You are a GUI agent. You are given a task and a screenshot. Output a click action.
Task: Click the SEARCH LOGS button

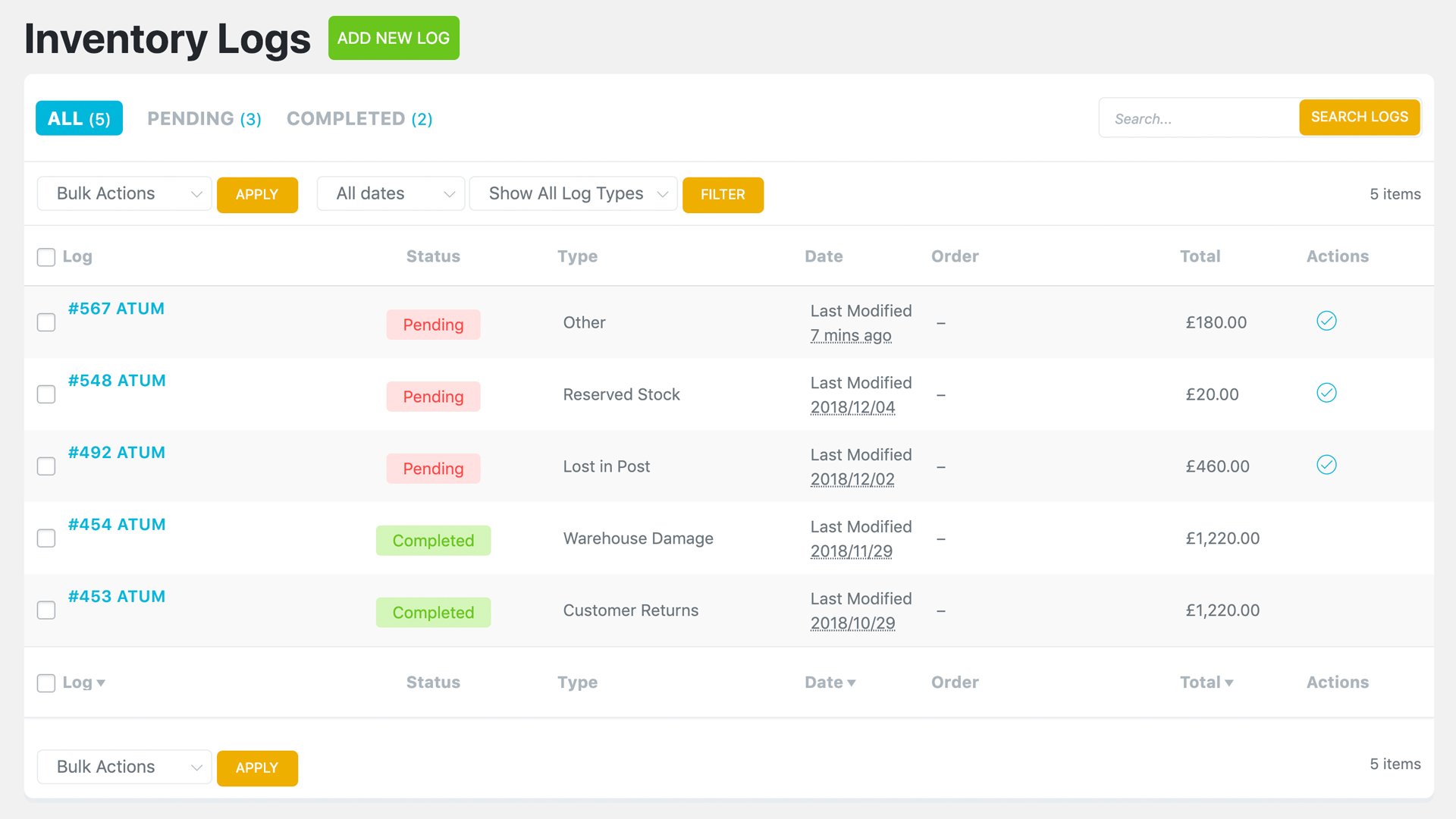[x=1359, y=118]
